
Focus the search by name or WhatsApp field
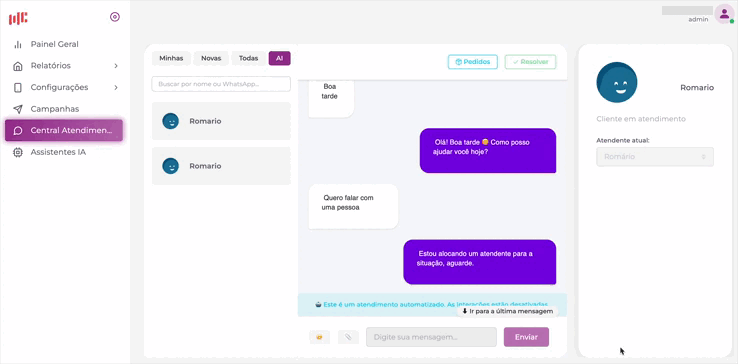point(221,84)
